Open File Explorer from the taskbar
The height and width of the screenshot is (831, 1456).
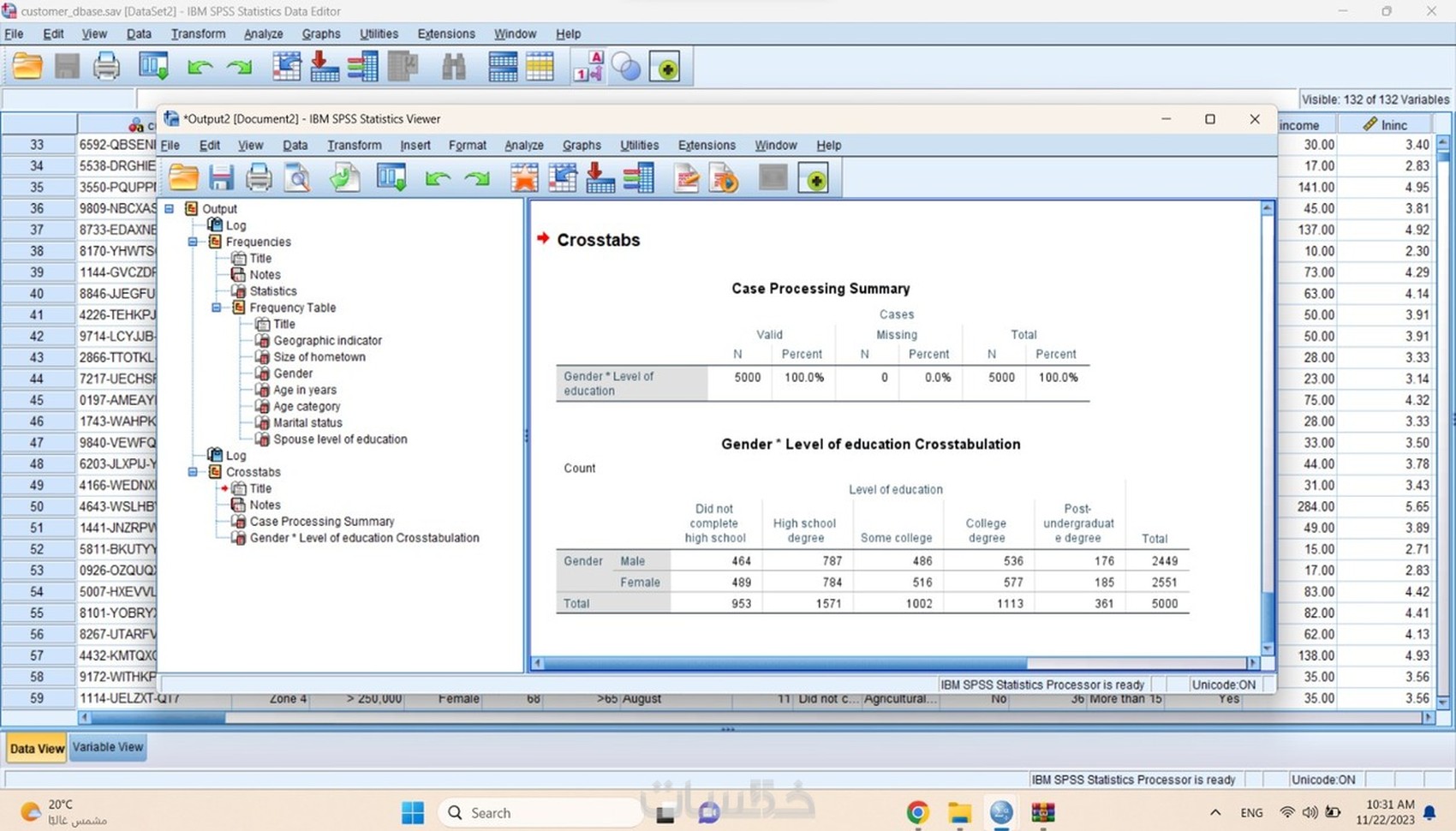click(x=959, y=811)
